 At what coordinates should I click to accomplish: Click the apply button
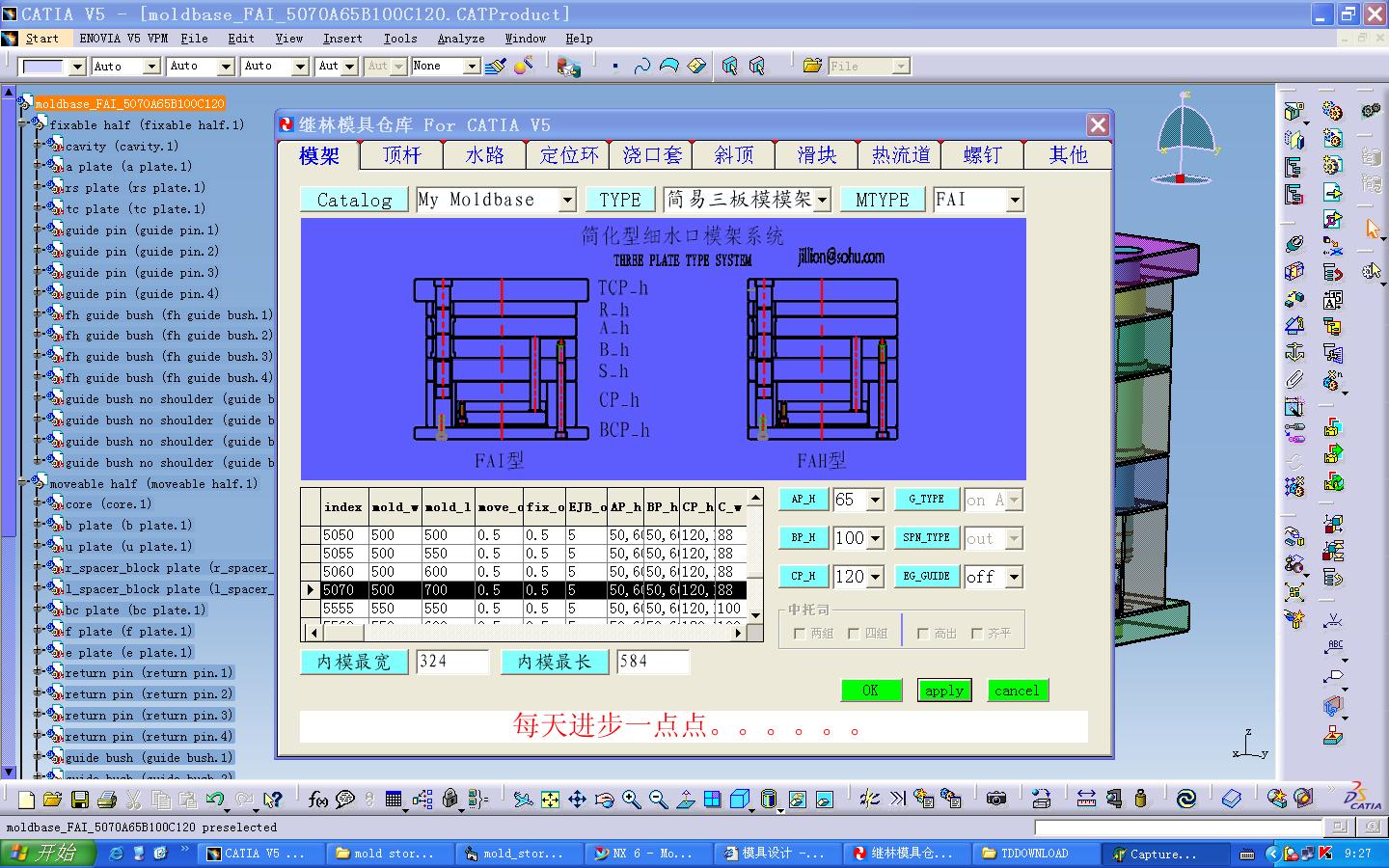point(944,691)
